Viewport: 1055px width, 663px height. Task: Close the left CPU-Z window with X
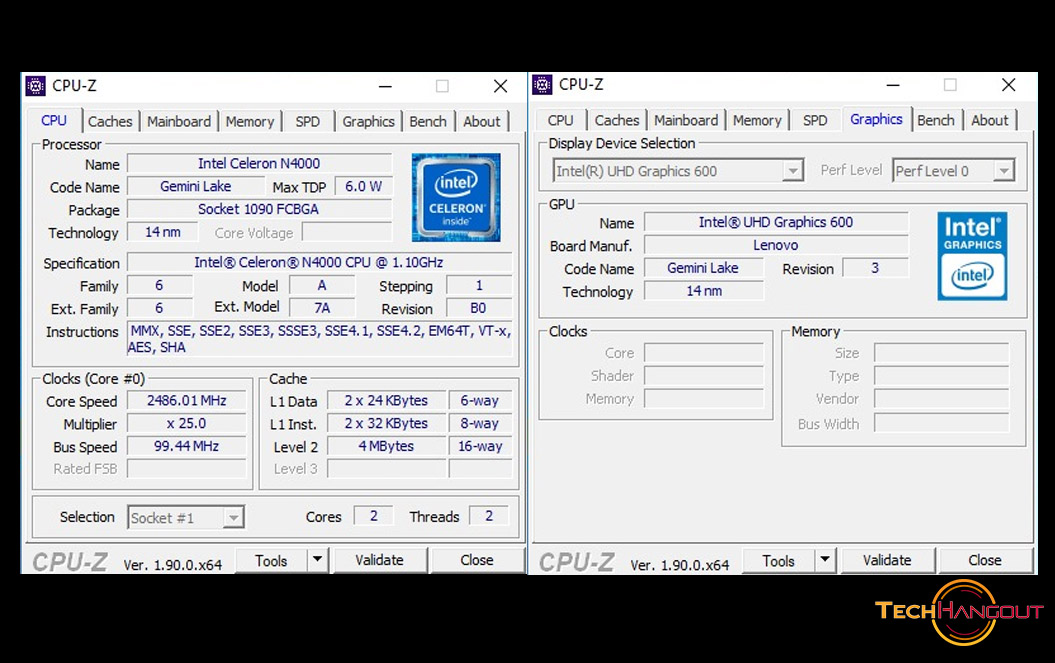click(x=500, y=86)
